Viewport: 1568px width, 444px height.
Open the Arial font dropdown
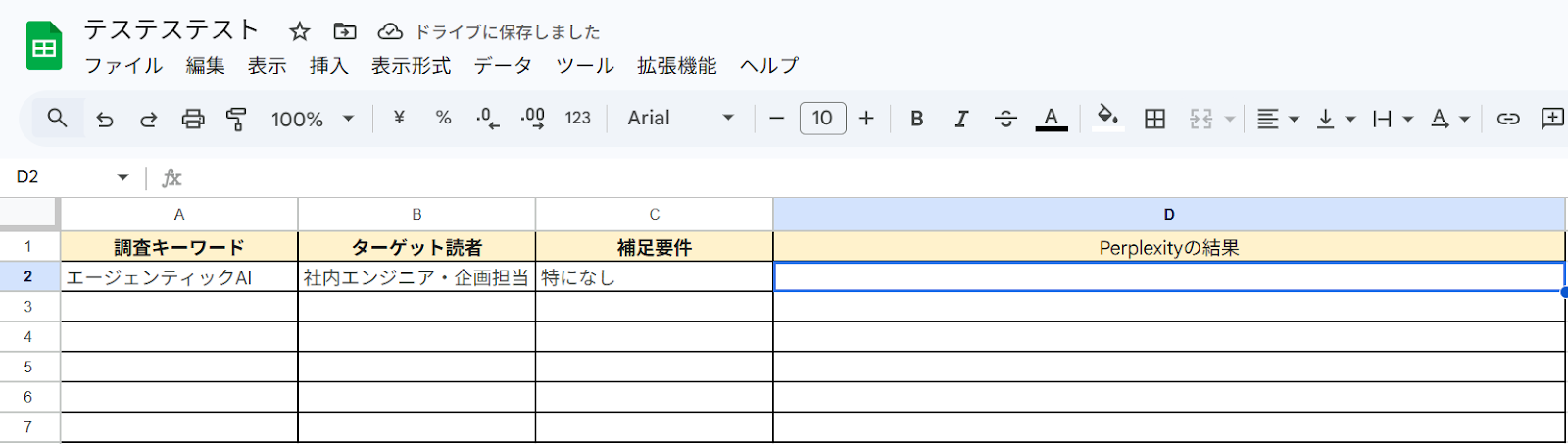pyautogui.click(x=681, y=118)
